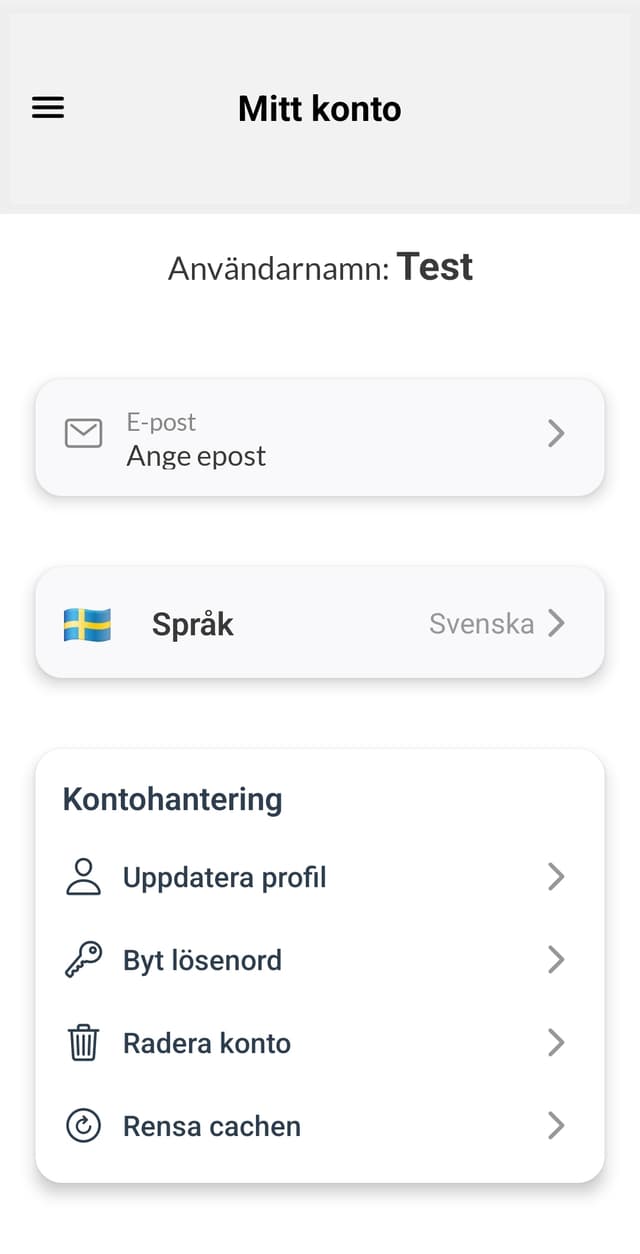Image resolution: width=640 pixels, height=1254 pixels.
Task: Click the key password icon
Action: tap(83, 960)
